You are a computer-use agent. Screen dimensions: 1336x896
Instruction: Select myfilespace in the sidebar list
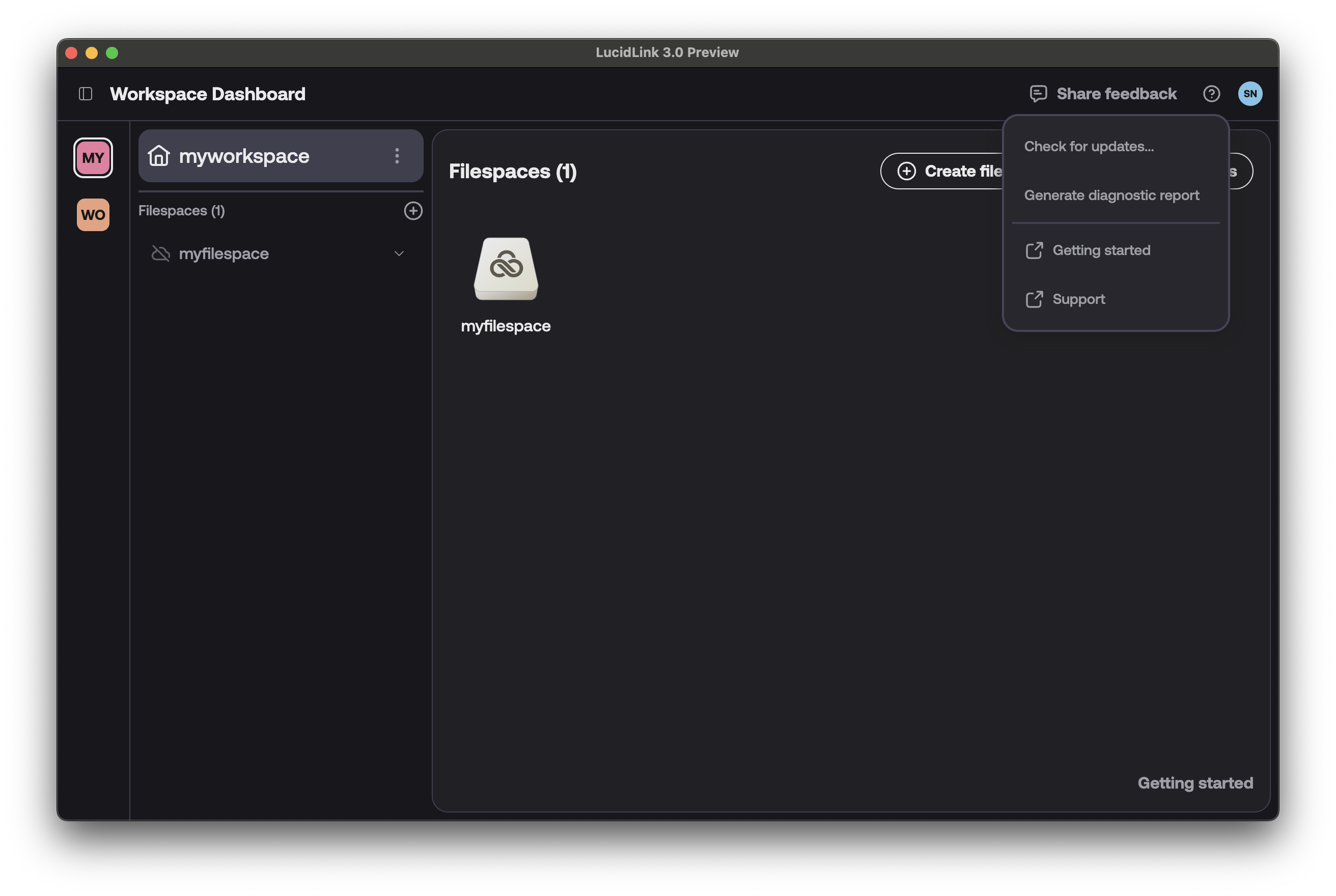(281, 254)
